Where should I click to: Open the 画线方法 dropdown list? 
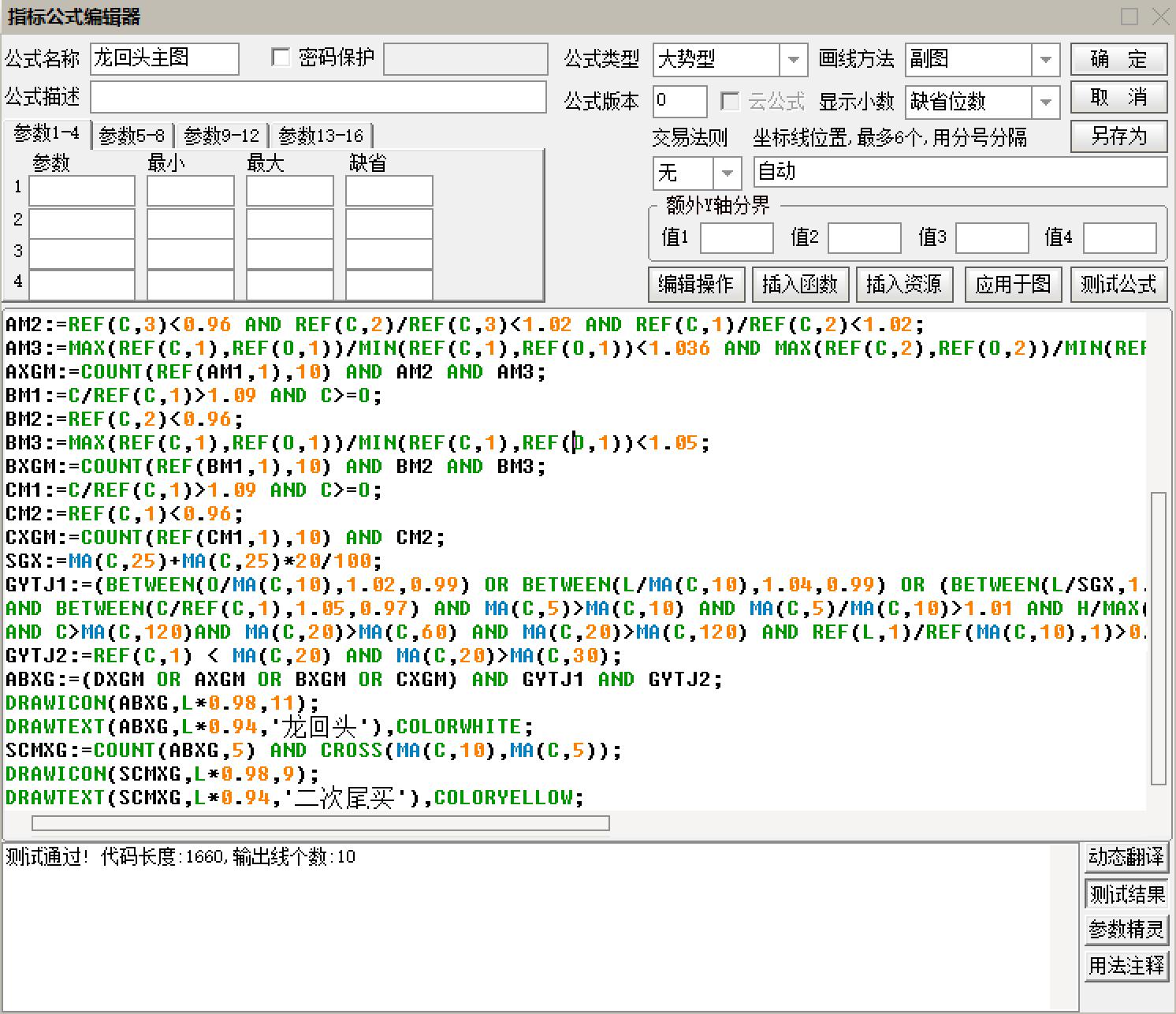[1045, 59]
